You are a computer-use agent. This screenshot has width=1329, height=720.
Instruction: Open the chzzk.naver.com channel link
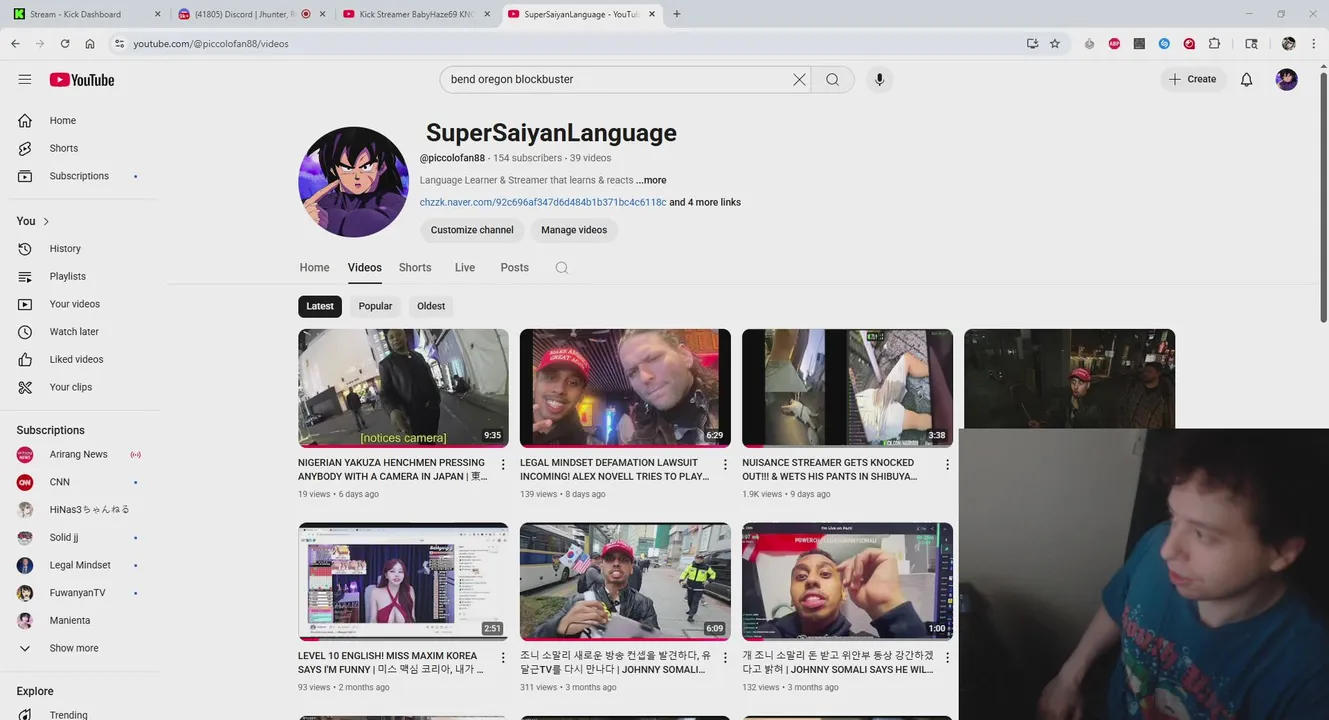[543, 203]
